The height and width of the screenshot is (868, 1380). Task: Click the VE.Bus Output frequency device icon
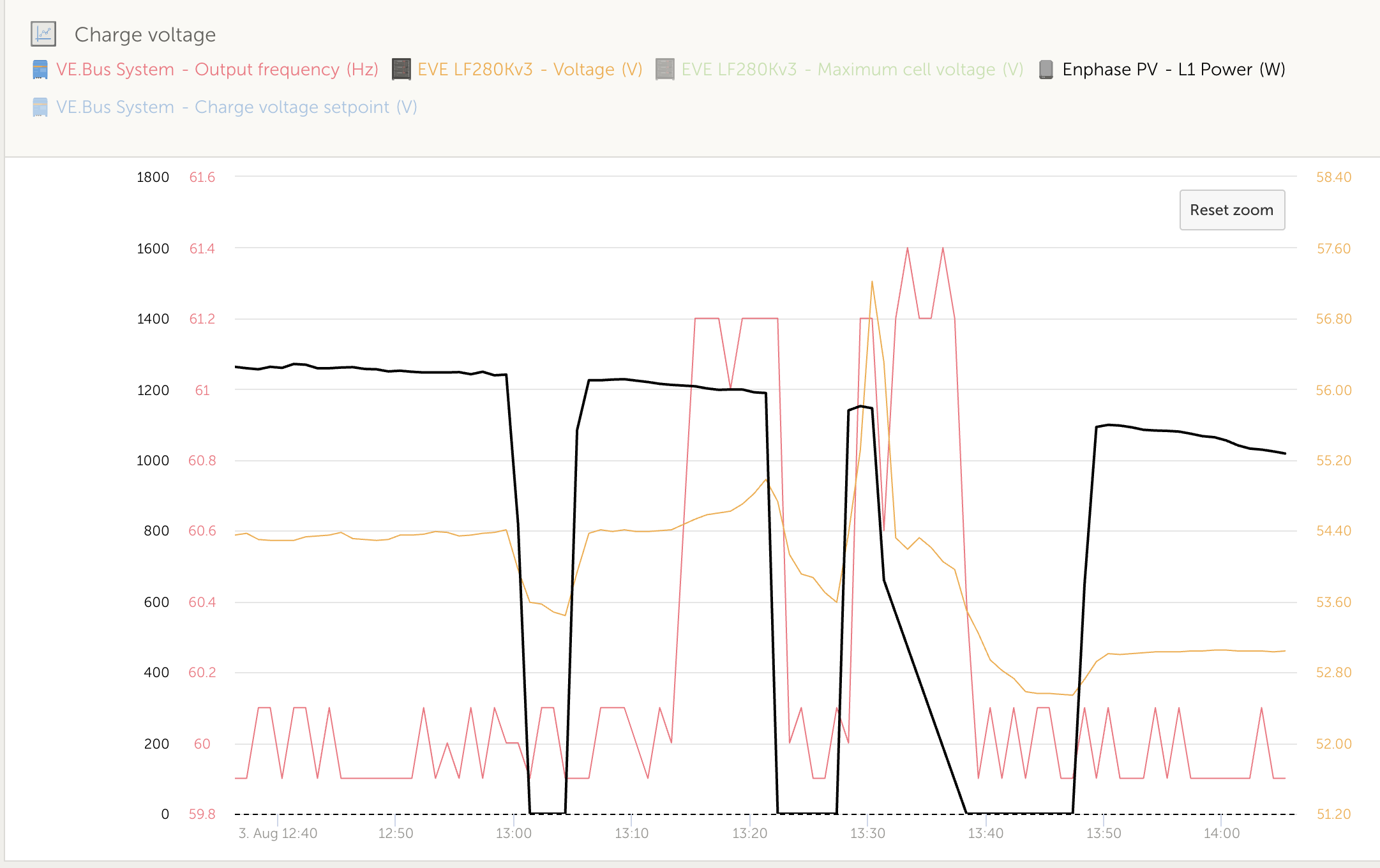[40, 70]
